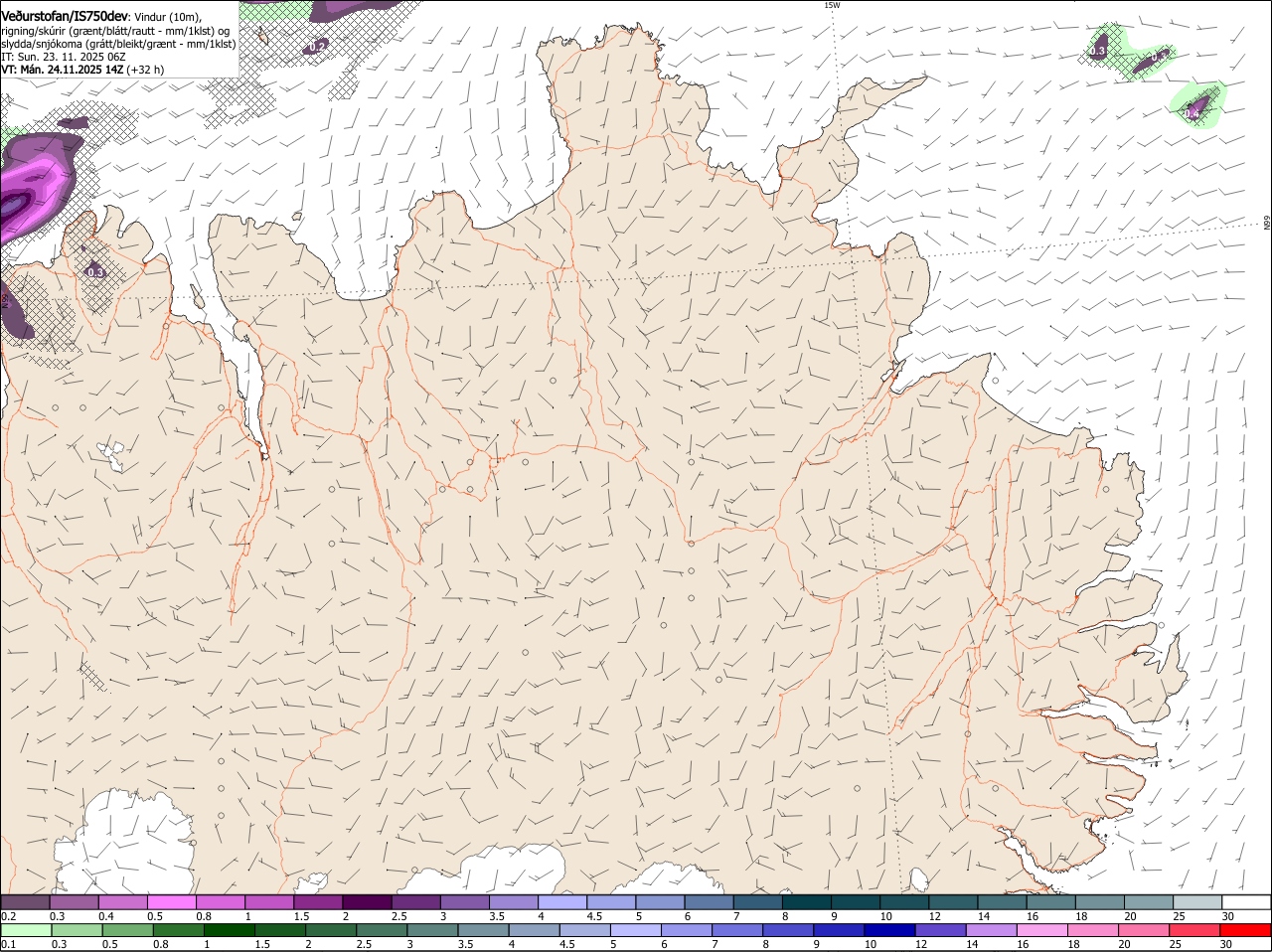
Task: Pick the 0.8 swatch in the green scale
Action: 178,929
